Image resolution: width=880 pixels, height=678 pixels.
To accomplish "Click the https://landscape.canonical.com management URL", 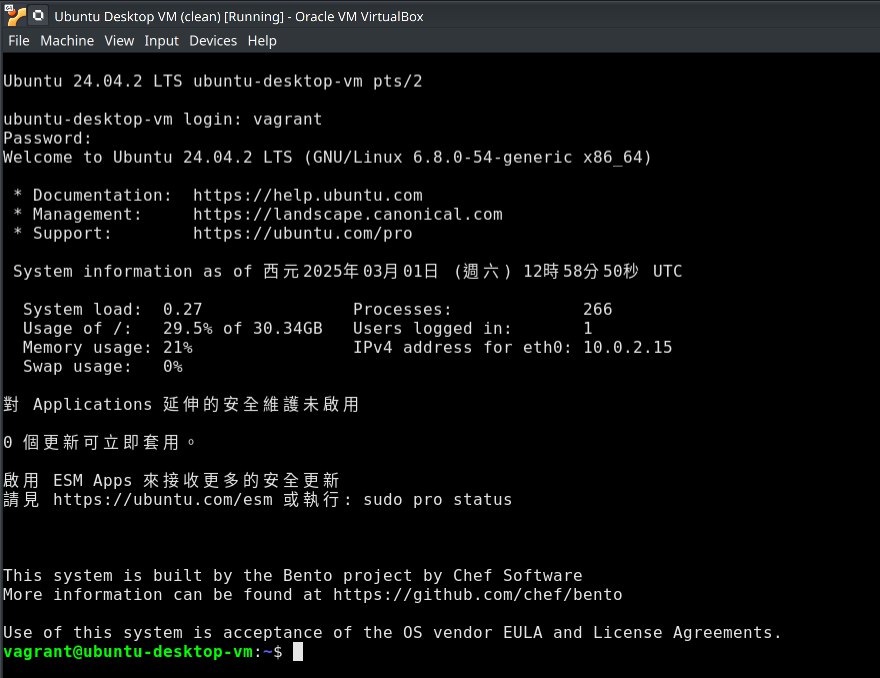I will pyautogui.click(x=347, y=214).
